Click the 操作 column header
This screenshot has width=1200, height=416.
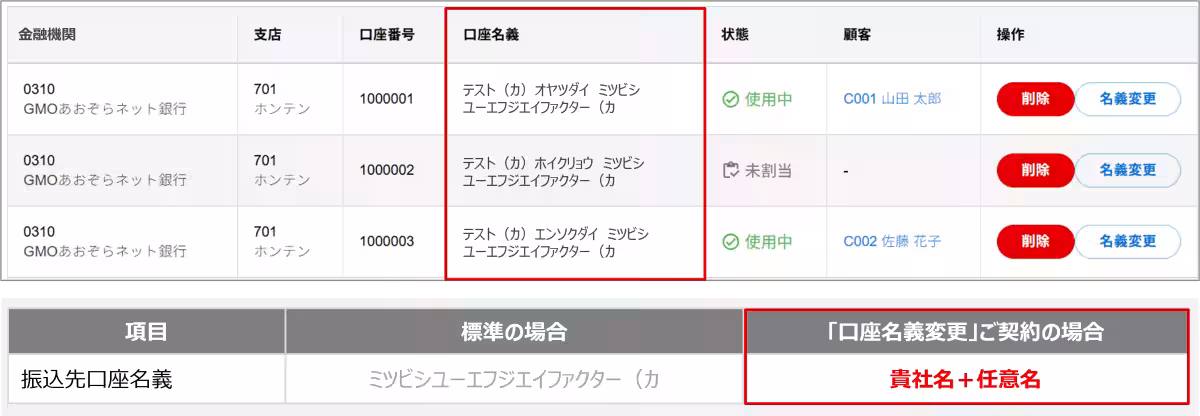coord(1010,34)
